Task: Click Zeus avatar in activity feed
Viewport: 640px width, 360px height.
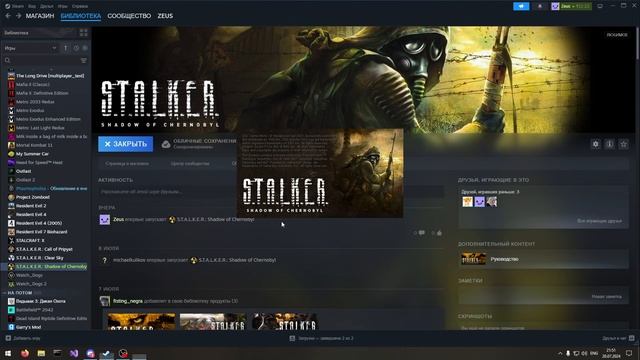Action: coord(105,220)
